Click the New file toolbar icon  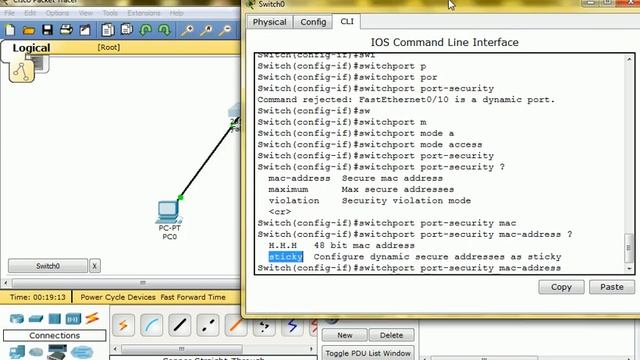point(10,30)
